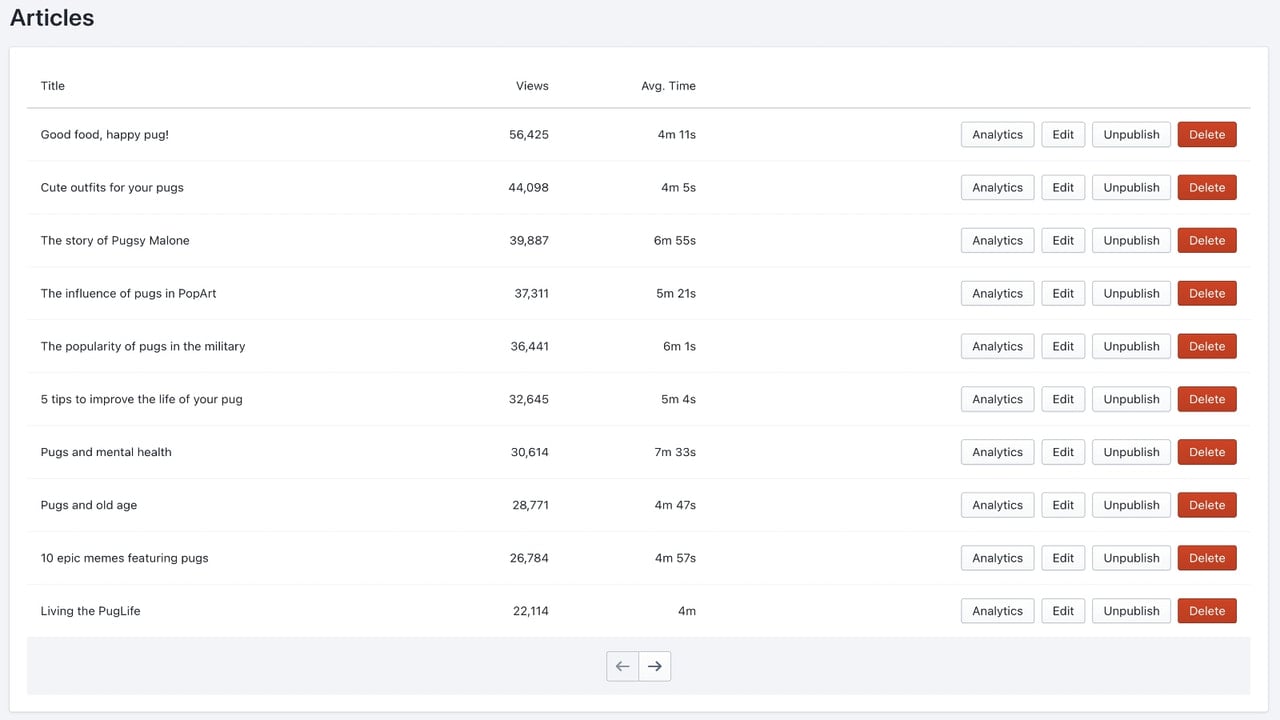Image resolution: width=1280 pixels, height=720 pixels.
Task: Edit 'Living the PugLife' article
Action: (1063, 612)
